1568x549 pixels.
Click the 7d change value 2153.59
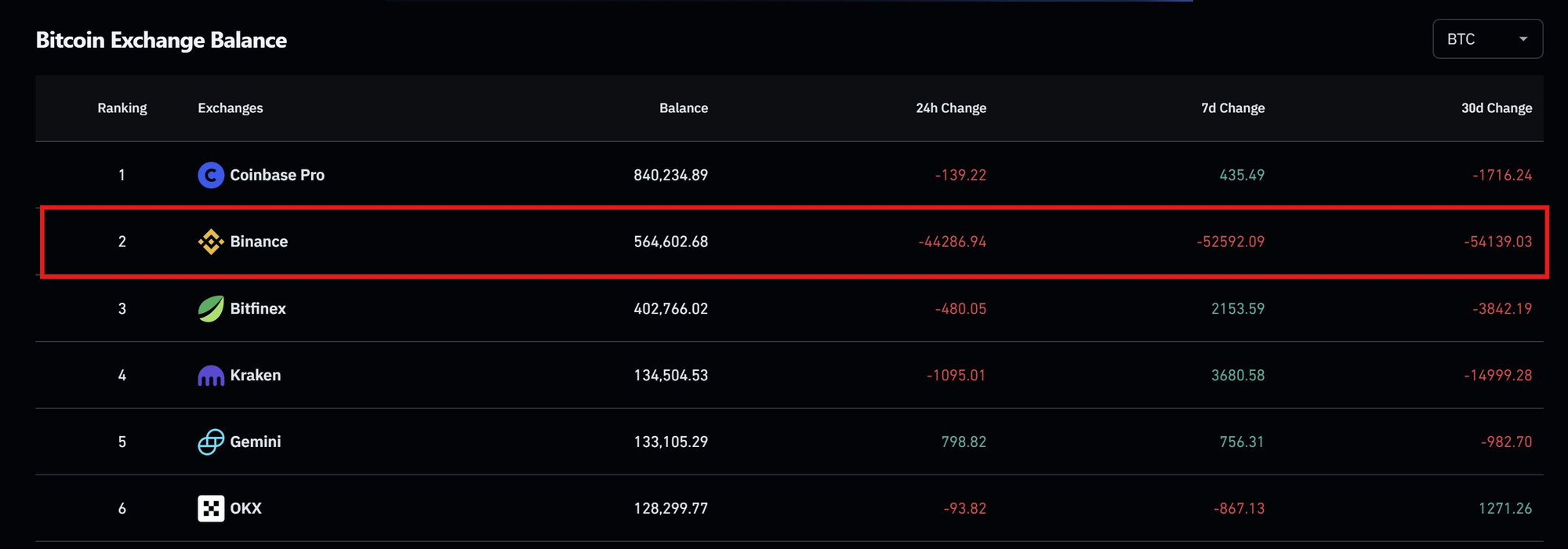pyautogui.click(x=1238, y=309)
